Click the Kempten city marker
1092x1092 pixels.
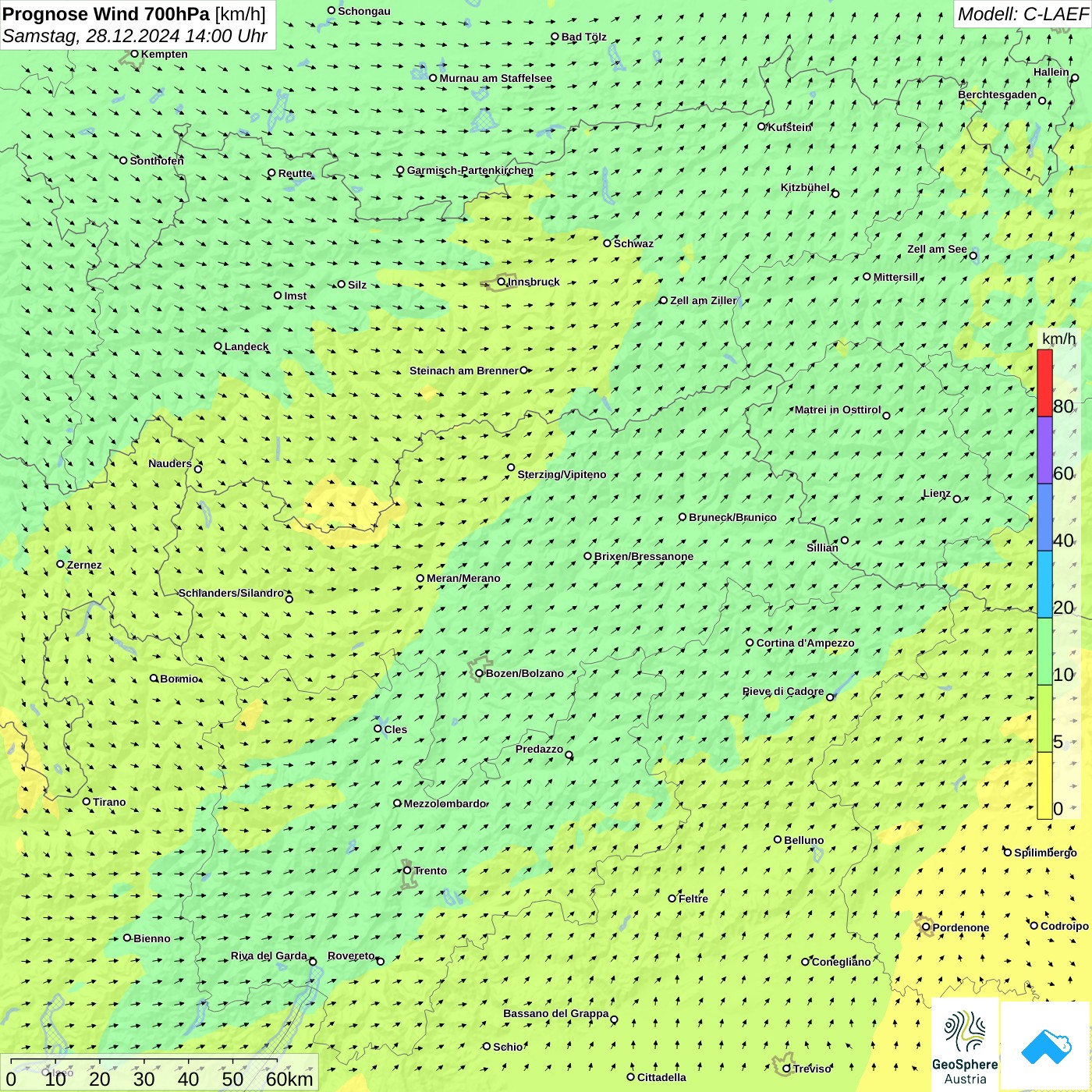coord(135,54)
